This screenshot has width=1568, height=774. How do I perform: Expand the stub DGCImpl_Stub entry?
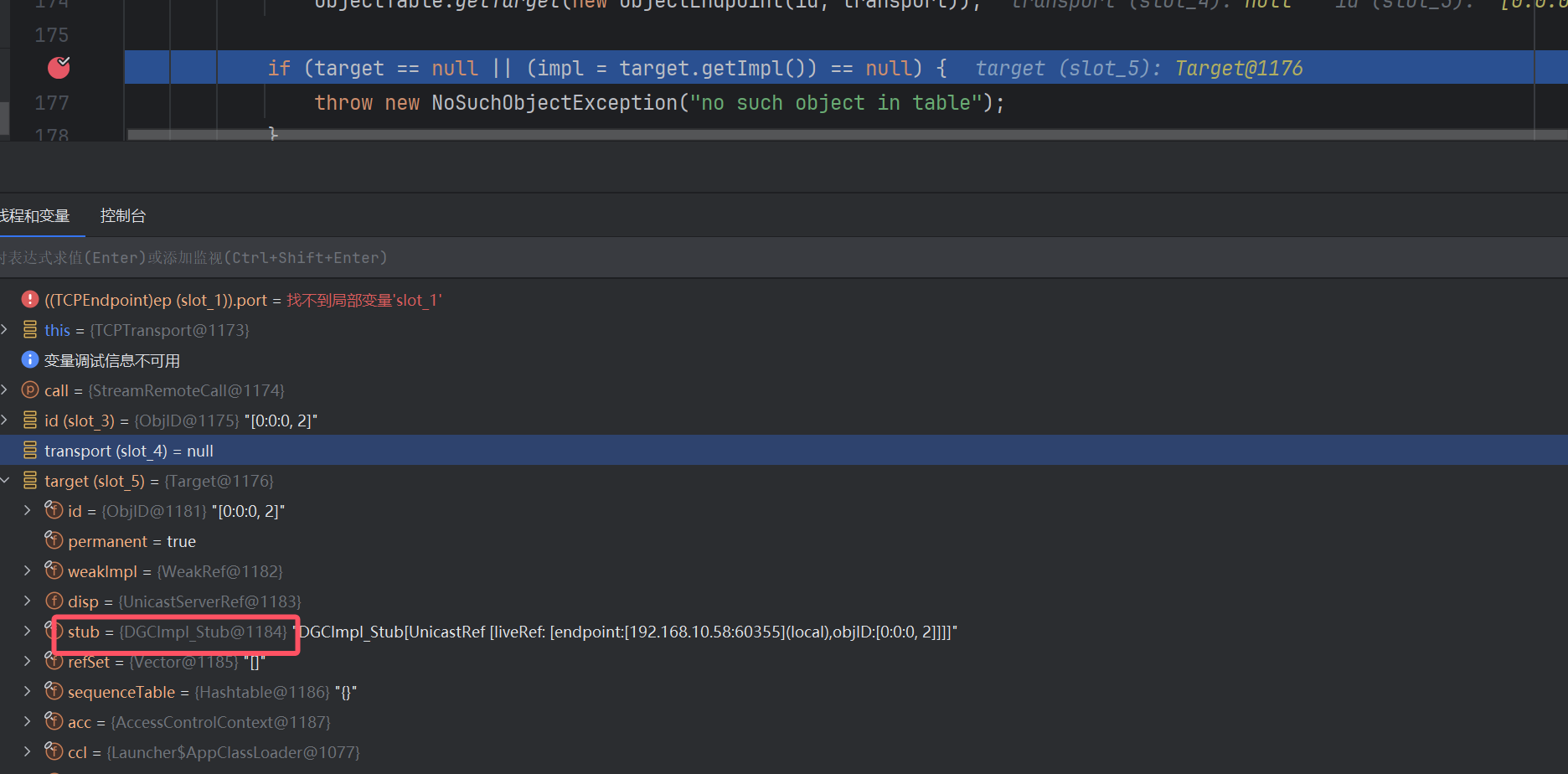point(28,631)
